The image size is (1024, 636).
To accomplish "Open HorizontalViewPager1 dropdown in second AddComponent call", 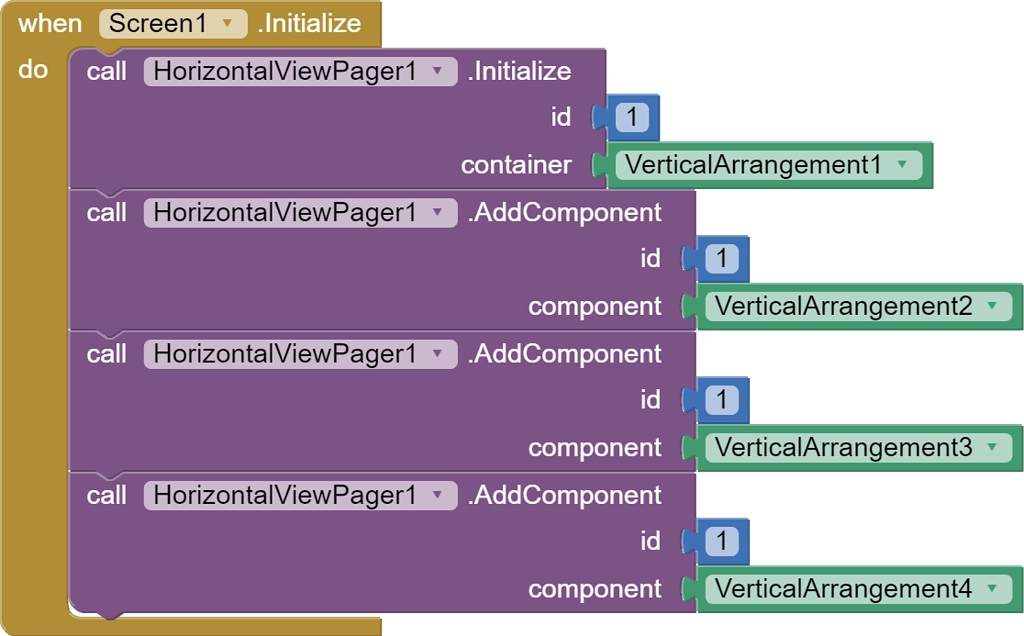I will coord(437,354).
